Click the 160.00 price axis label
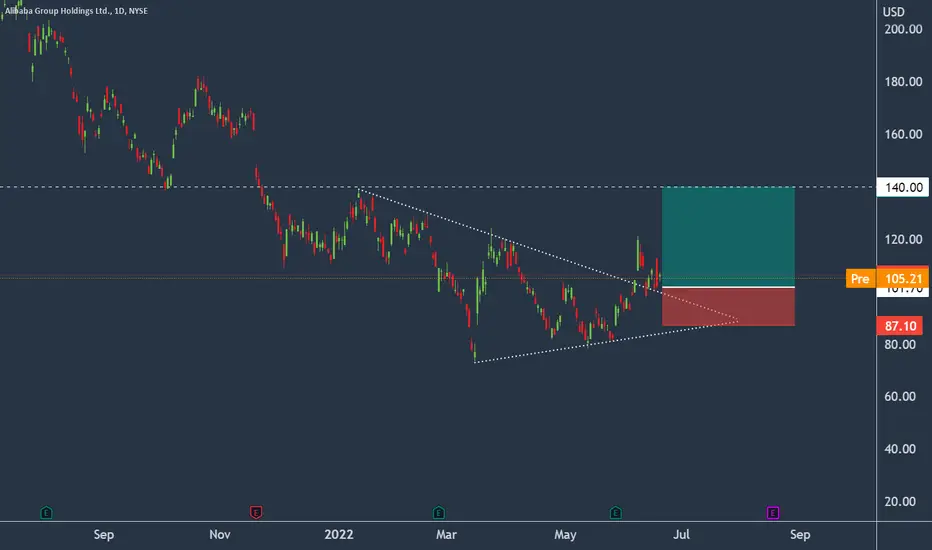Viewport: 932px width, 550px height. pyautogui.click(x=903, y=134)
